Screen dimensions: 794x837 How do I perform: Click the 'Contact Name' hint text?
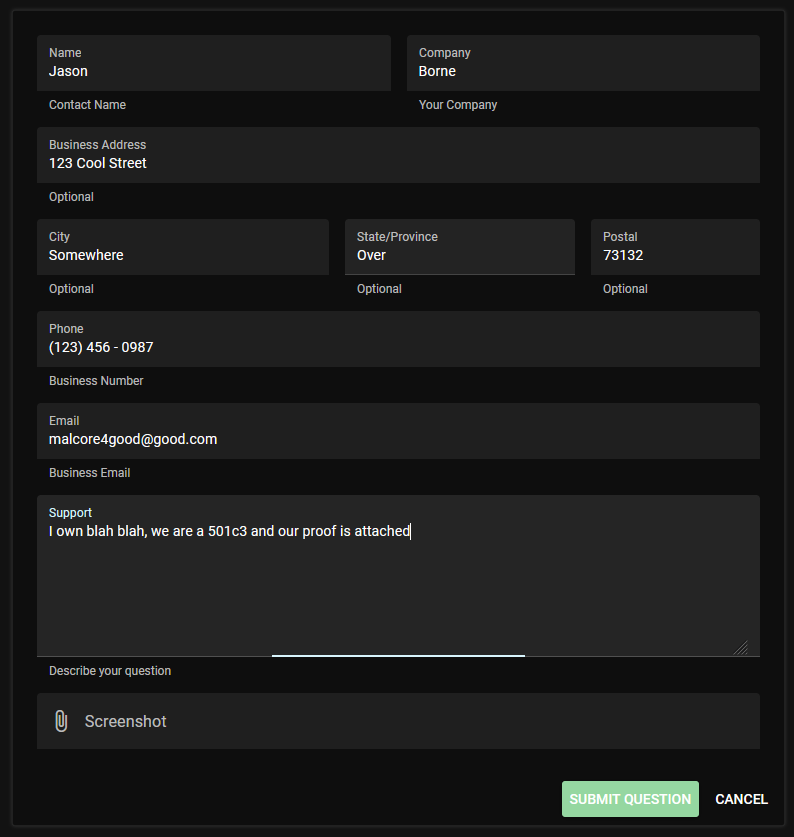point(88,105)
